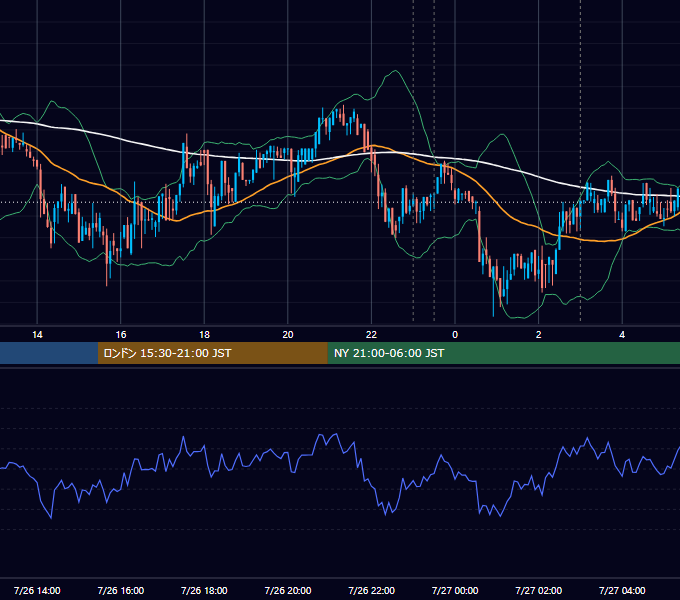Click the blue session bar before ロンドン
This screenshot has width=680, height=600.
tap(49, 353)
